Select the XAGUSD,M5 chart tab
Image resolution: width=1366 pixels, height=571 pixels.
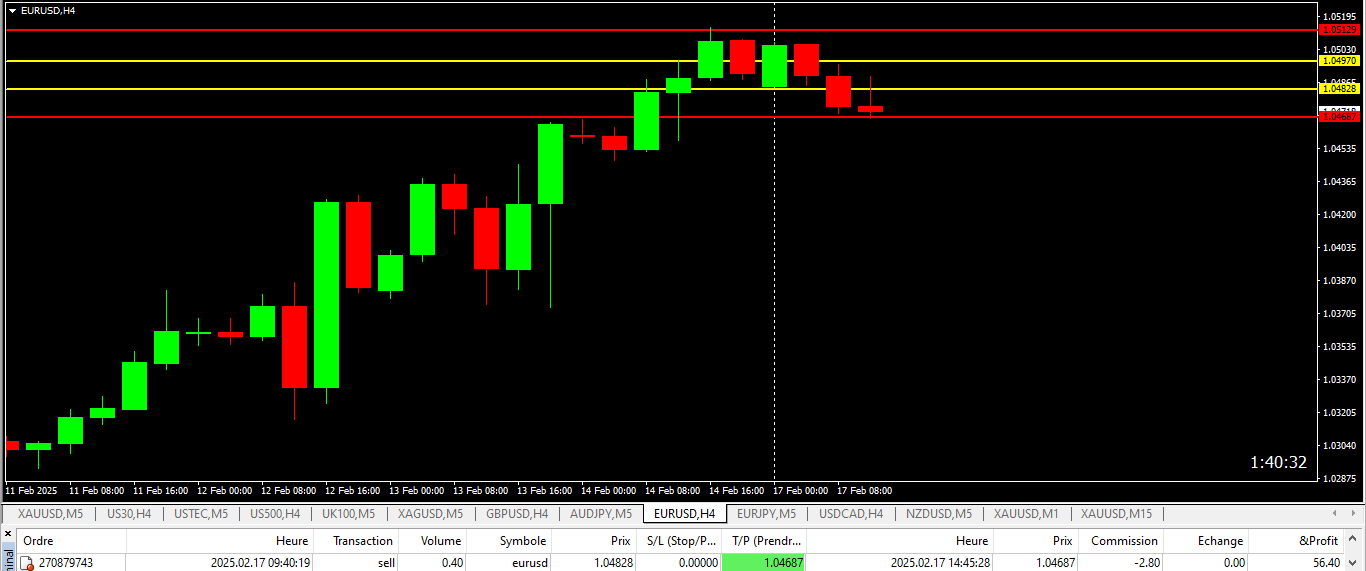click(x=430, y=514)
